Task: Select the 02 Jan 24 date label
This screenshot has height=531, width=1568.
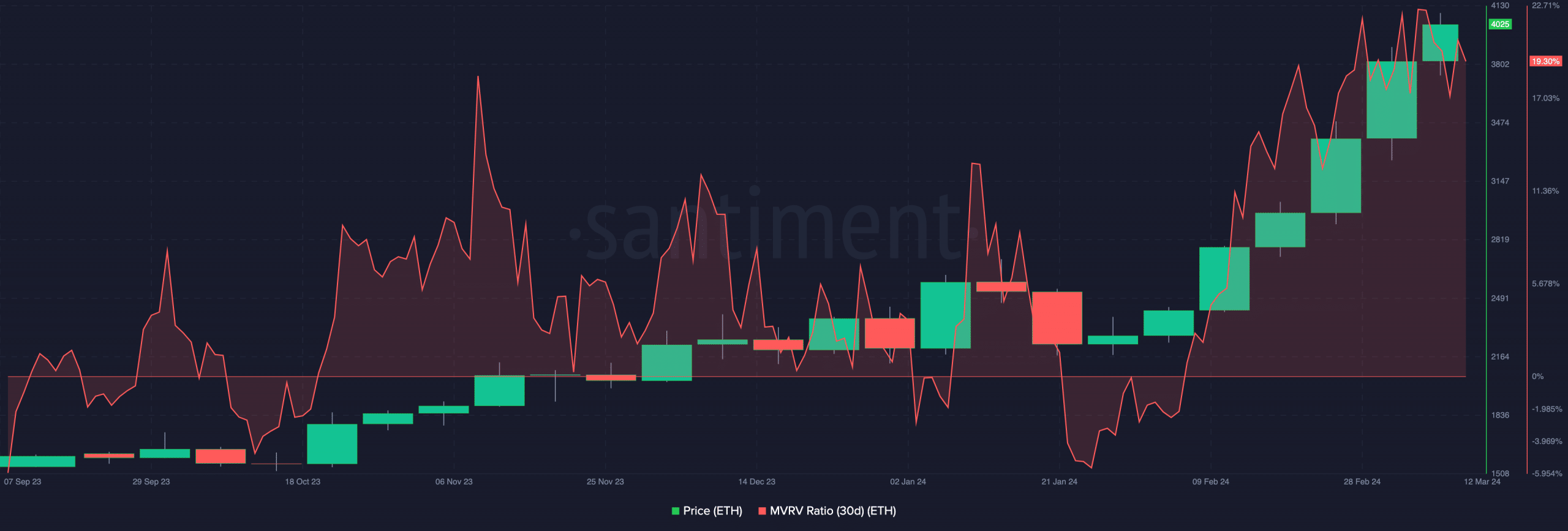Action: pyautogui.click(x=908, y=481)
